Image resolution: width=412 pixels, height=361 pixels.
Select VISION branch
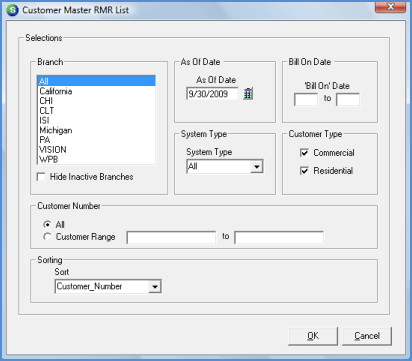click(x=96, y=150)
